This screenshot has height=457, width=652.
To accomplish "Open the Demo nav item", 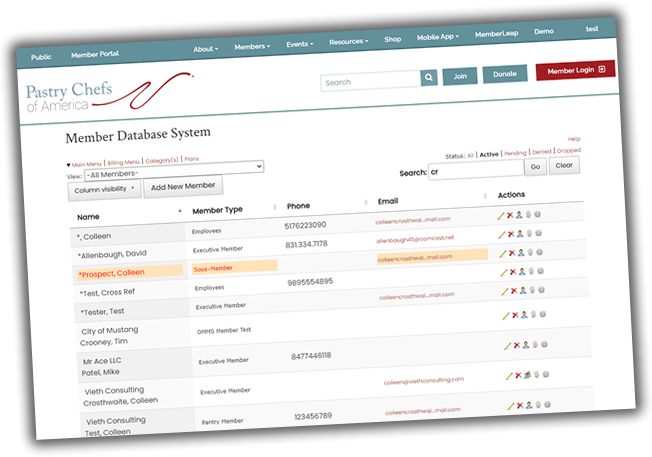I will [x=544, y=32].
